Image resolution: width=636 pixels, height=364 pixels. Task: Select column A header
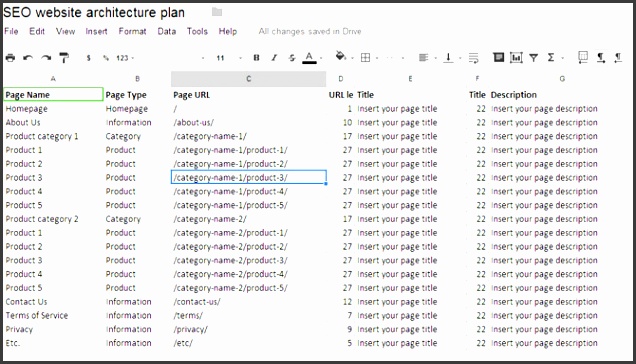click(x=53, y=79)
